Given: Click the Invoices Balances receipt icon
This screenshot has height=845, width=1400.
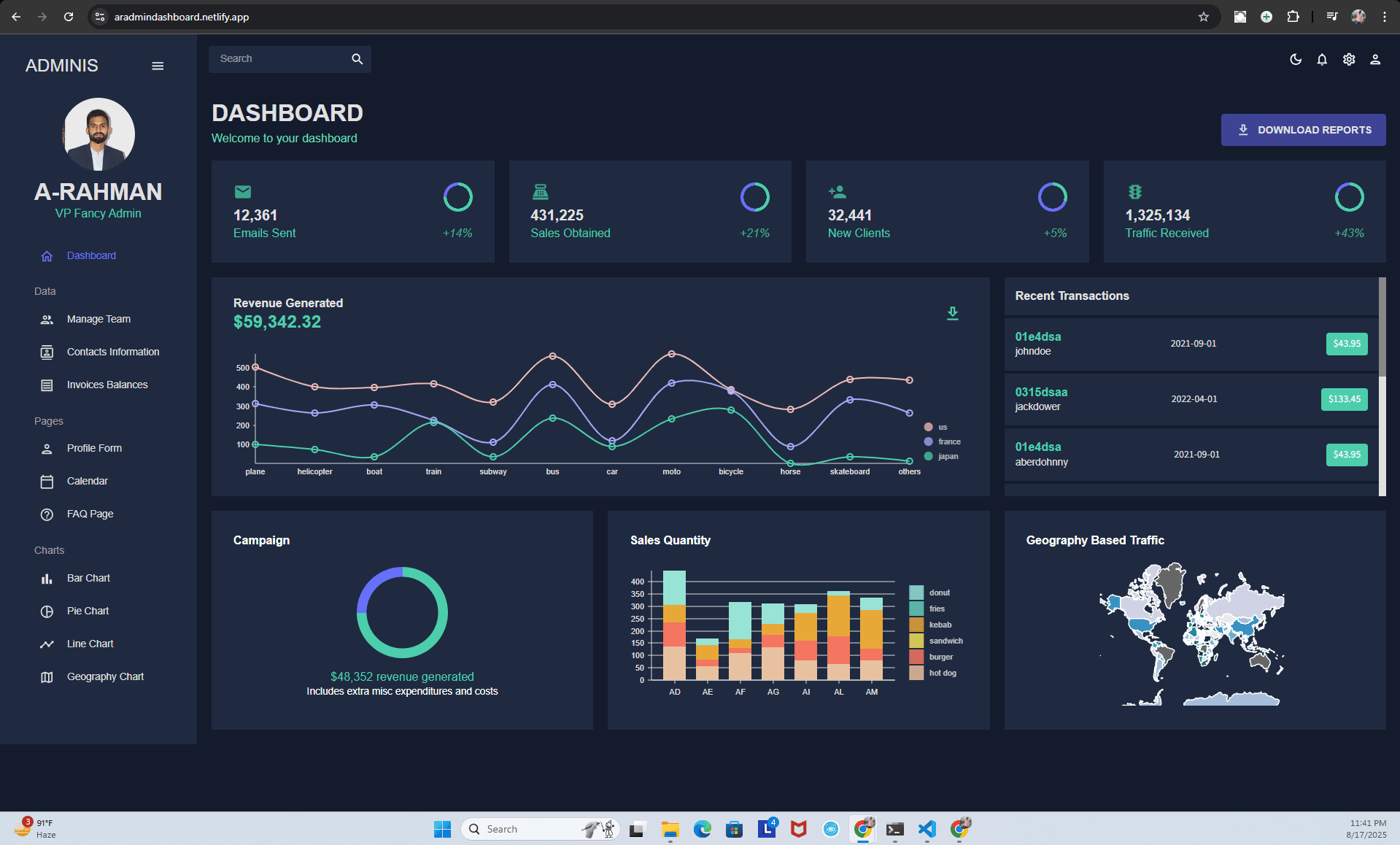Looking at the screenshot, I should click(47, 385).
